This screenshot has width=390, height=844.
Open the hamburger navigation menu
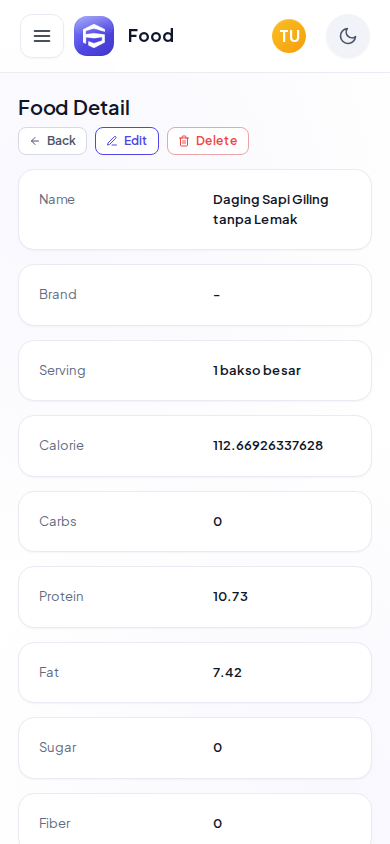(x=42, y=36)
